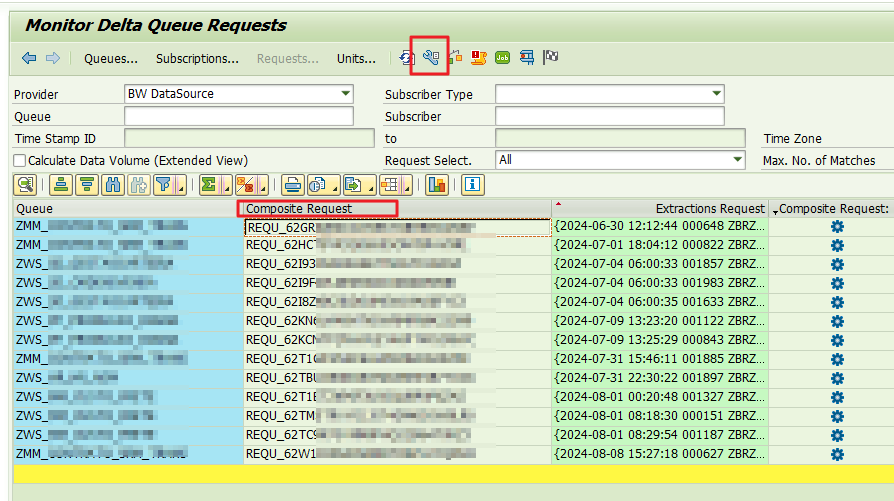The height and width of the screenshot is (501, 894).
Task: Expand the filter funnel's dropdown arrow
Action: (181, 186)
